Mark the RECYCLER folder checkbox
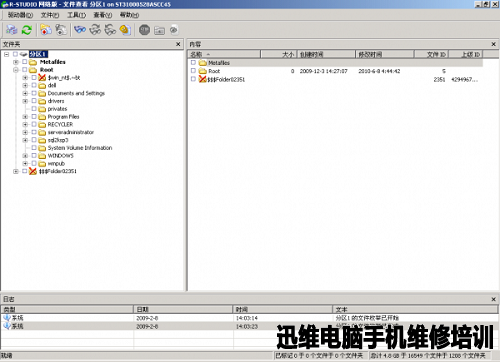This screenshot has height=362, width=500. coord(34,124)
